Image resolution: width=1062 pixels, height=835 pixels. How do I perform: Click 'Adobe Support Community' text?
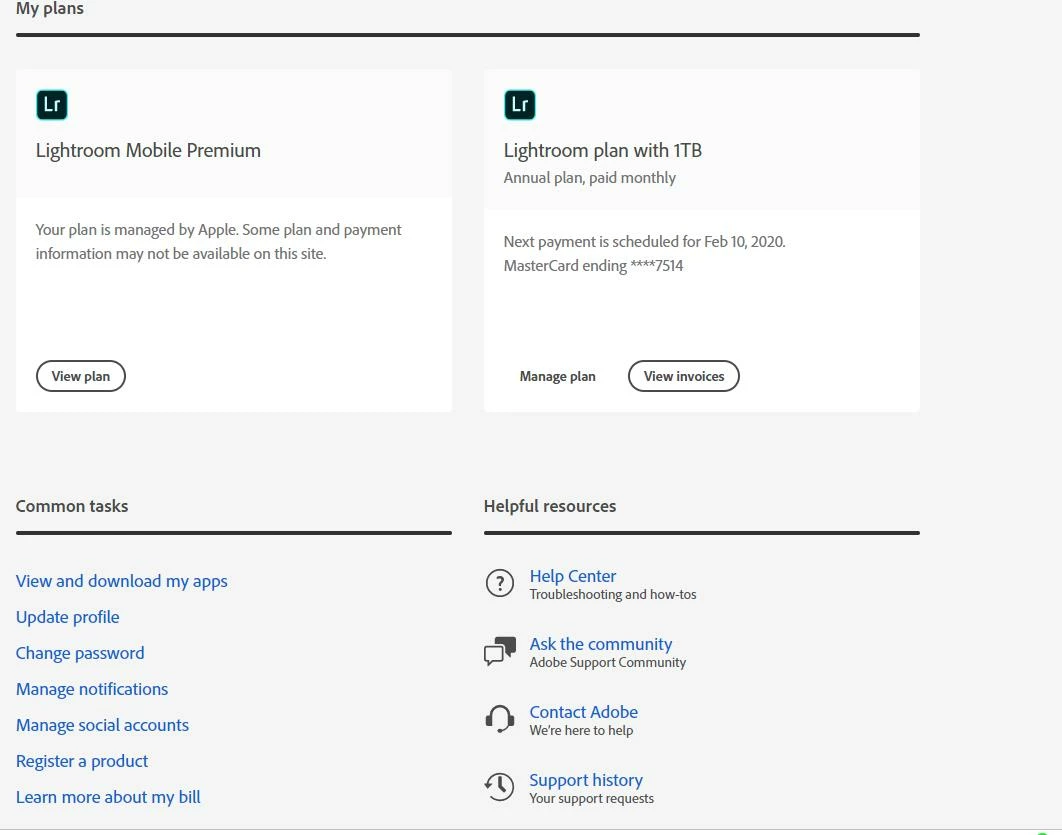click(x=608, y=662)
